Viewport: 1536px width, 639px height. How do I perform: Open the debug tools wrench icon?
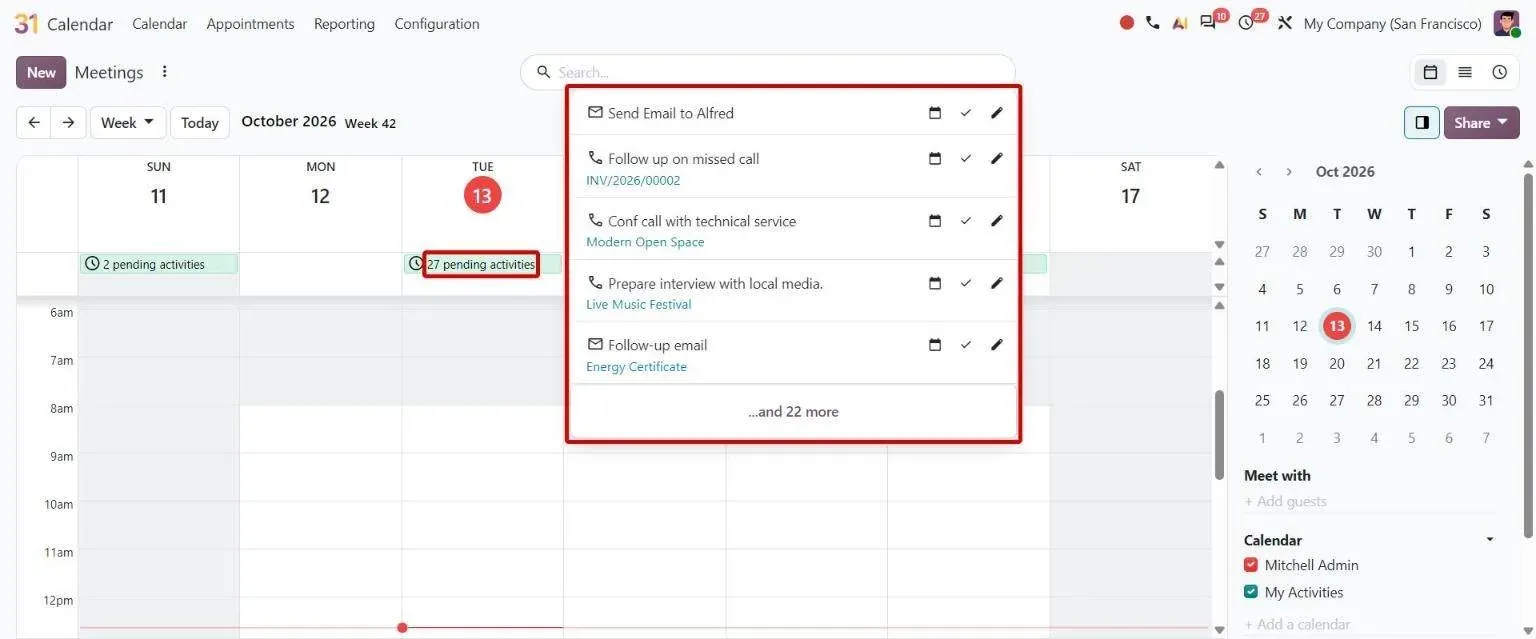click(1285, 23)
